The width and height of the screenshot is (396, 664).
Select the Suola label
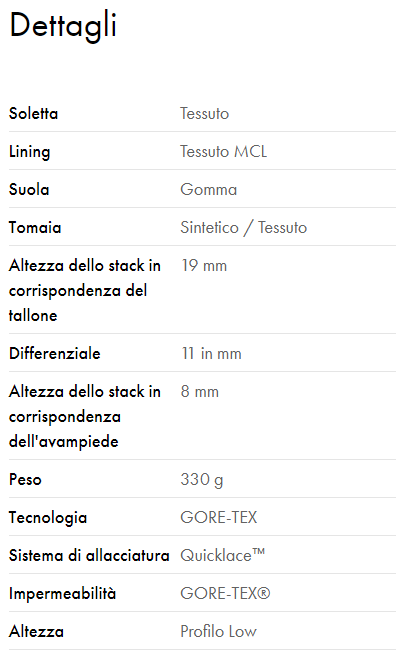pos(29,189)
